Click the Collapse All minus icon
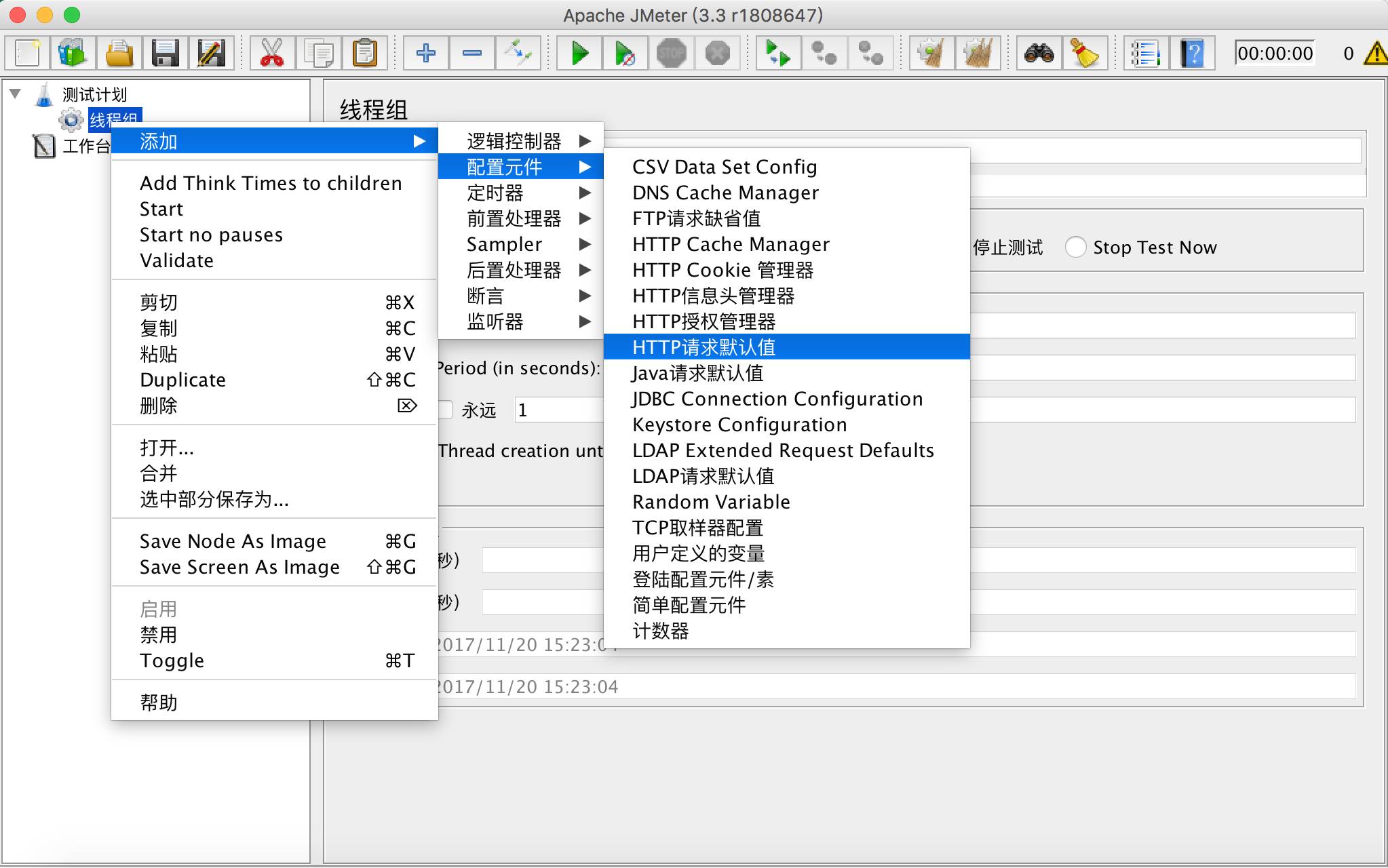Viewport: 1388px width, 868px height. click(x=471, y=53)
